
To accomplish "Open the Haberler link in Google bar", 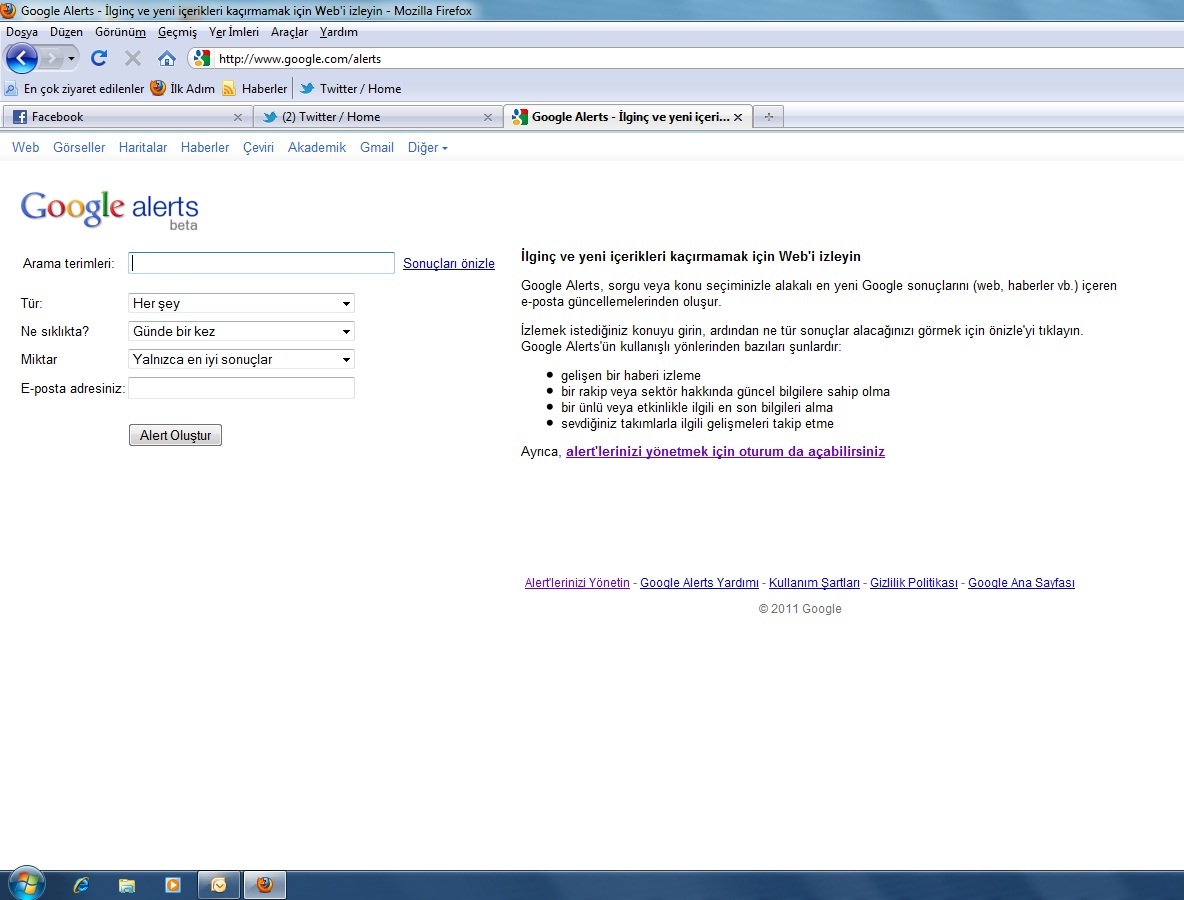I will pyautogui.click(x=205, y=147).
